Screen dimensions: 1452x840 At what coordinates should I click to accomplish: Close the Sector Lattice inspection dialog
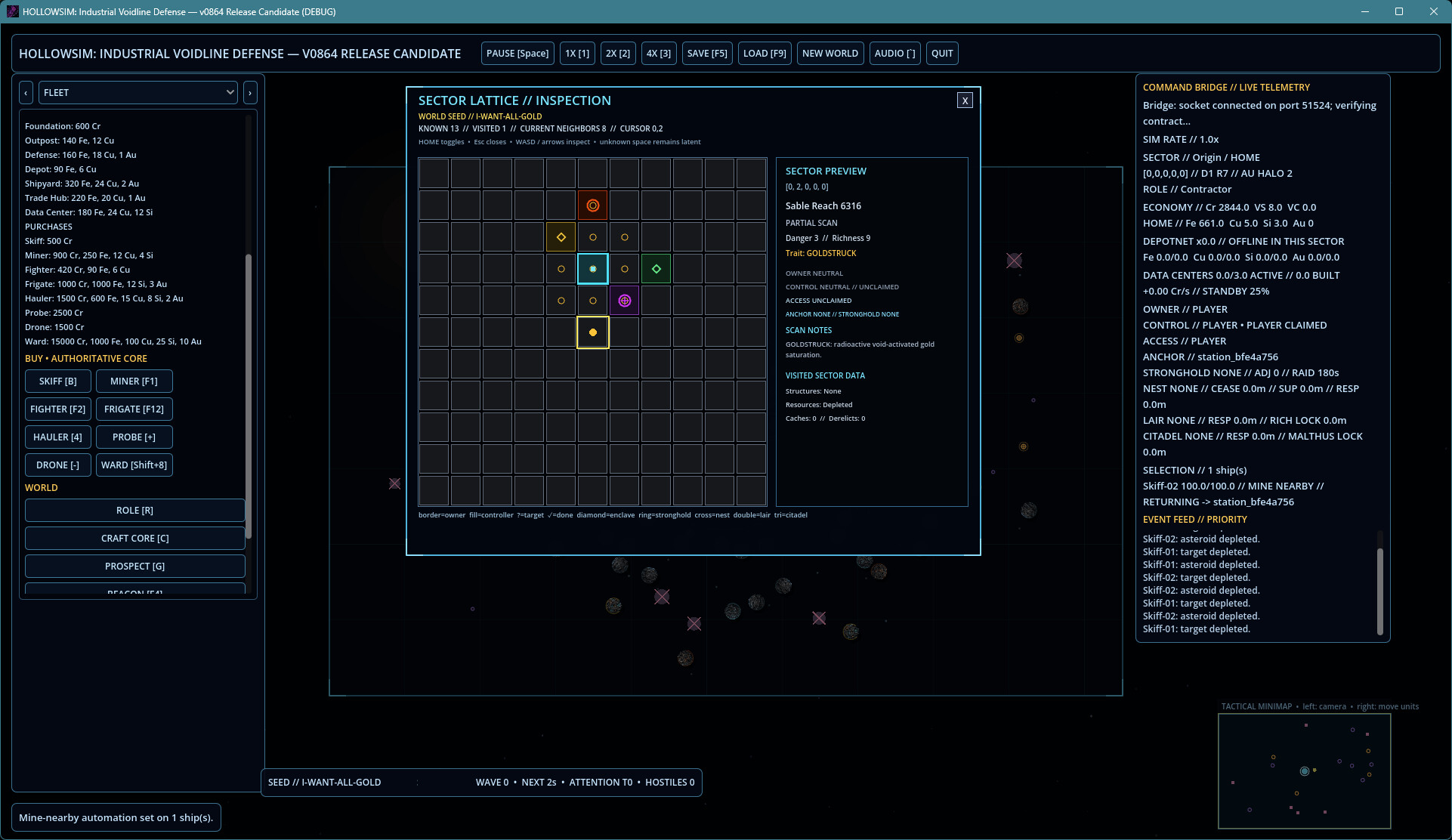pyautogui.click(x=965, y=100)
